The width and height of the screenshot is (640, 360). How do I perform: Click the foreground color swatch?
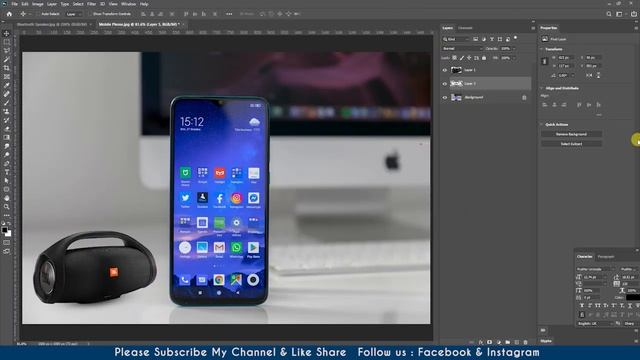pos(5,230)
